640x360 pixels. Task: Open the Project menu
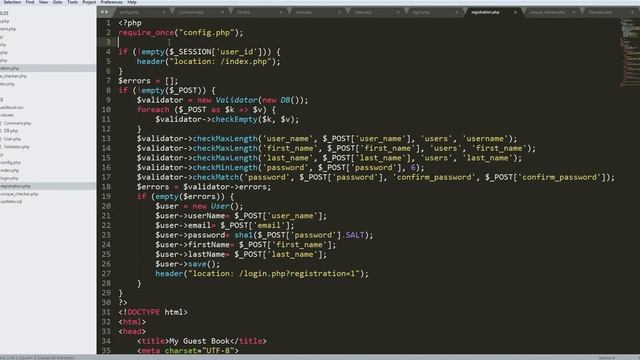pyautogui.click(x=89, y=2)
